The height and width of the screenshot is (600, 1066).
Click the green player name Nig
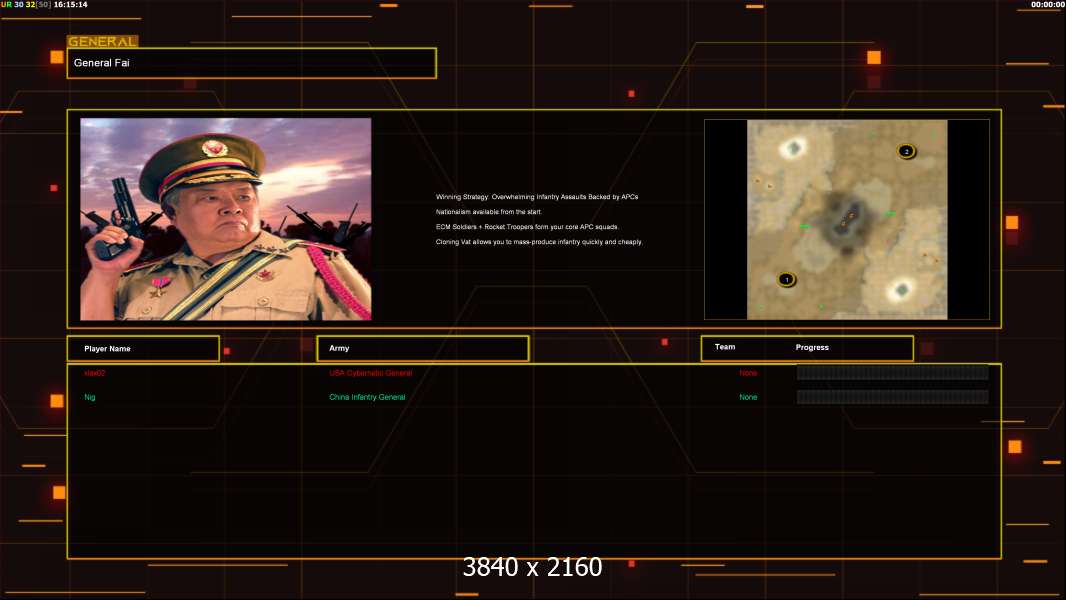point(90,397)
